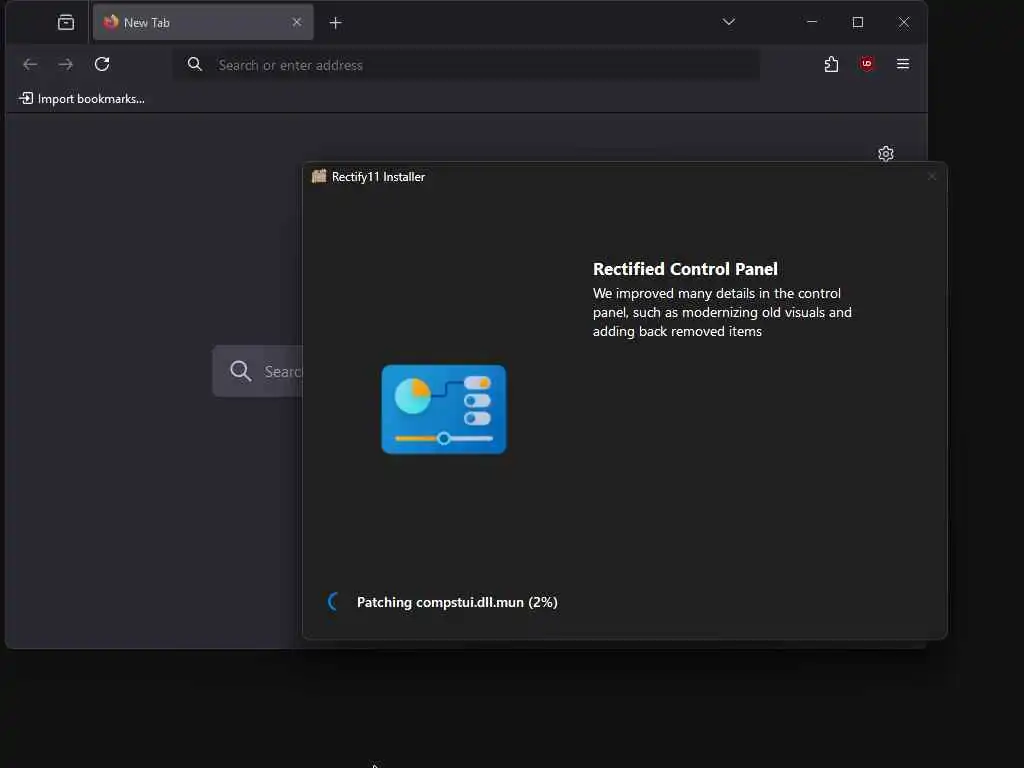The height and width of the screenshot is (768, 1024).
Task: Reload the current page
Action: (102, 64)
